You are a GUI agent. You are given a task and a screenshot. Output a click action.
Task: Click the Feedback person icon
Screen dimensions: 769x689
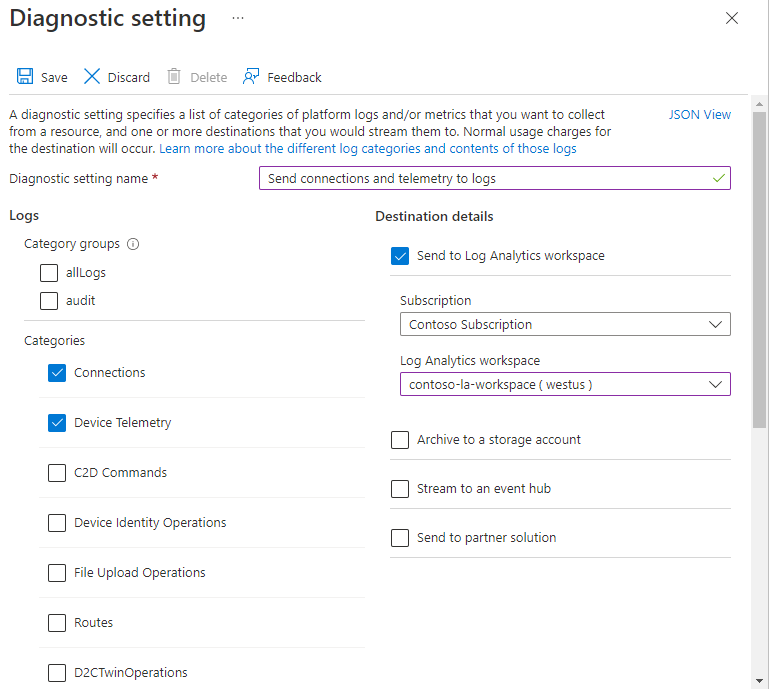[x=251, y=77]
